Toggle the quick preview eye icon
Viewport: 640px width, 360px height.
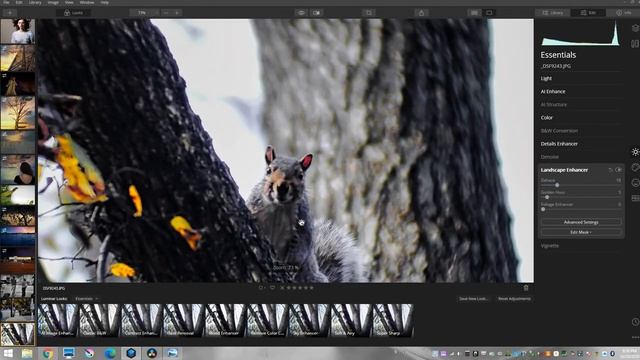[301, 13]
